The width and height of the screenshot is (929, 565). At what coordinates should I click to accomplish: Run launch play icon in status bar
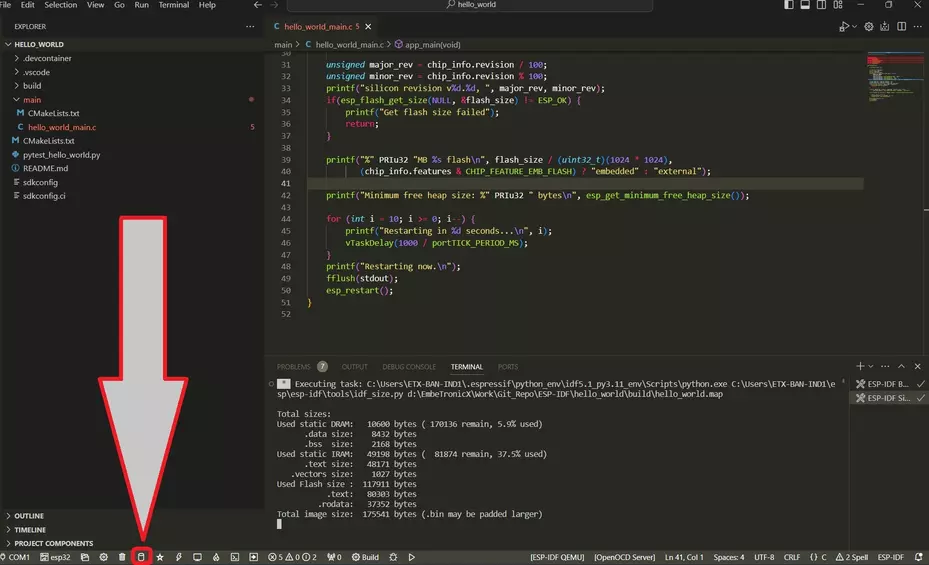click(412, 557)
